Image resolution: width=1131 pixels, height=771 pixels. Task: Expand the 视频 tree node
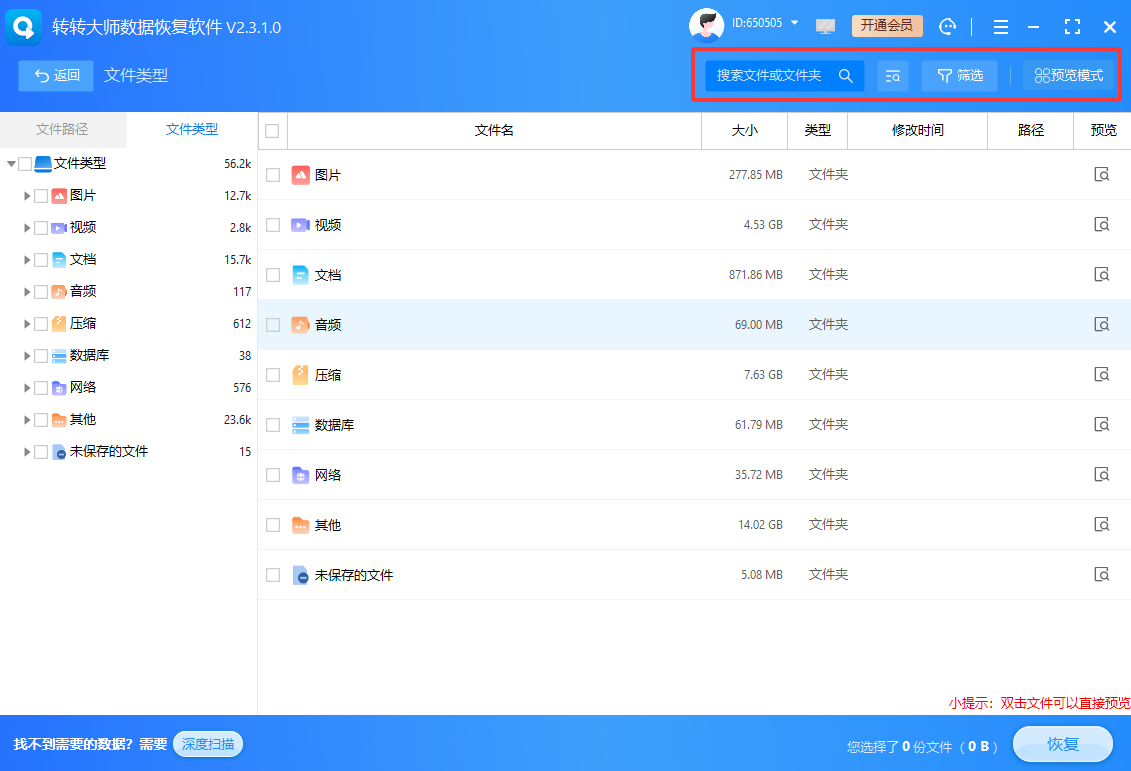tap(27, 228)
